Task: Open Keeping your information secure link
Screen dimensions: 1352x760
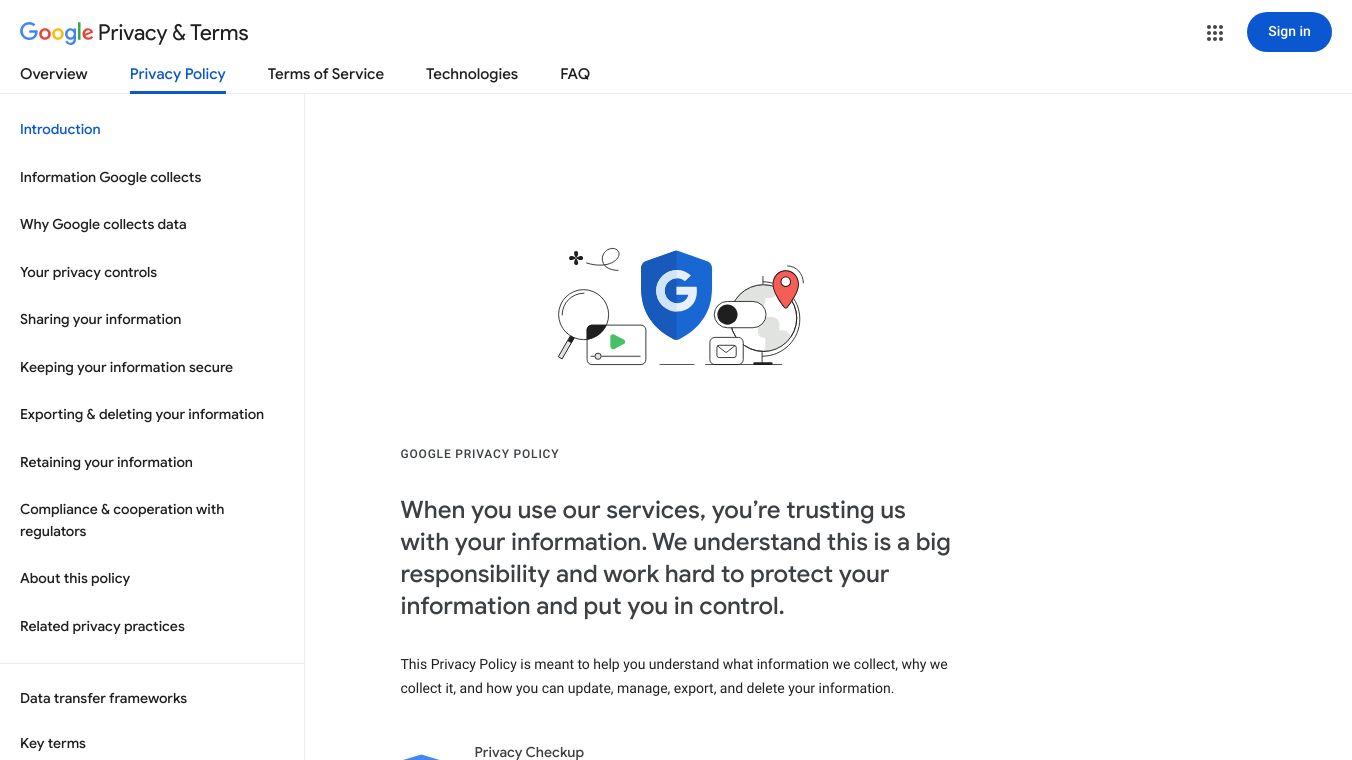Action: 127,367
